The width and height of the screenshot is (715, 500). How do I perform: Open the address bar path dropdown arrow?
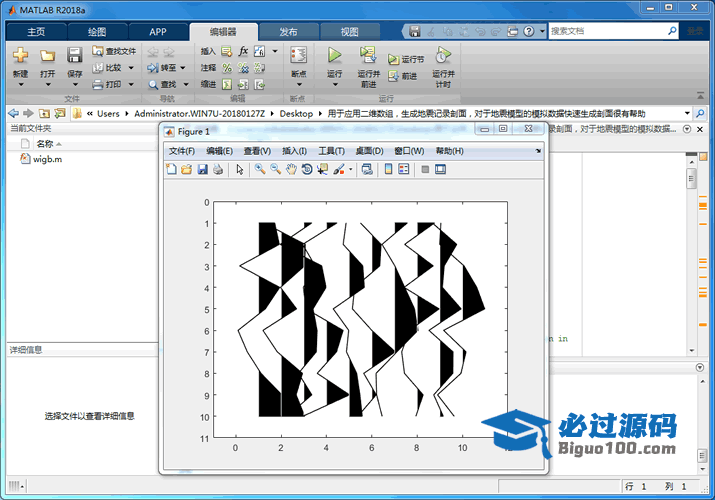coord(687,113)
